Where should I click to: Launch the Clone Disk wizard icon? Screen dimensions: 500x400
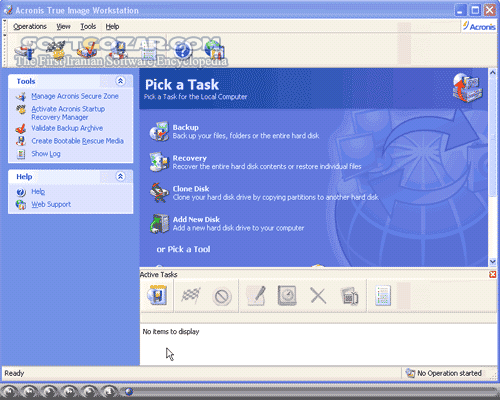159,193
